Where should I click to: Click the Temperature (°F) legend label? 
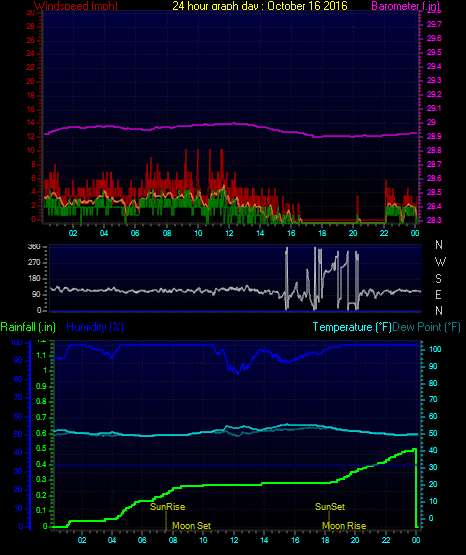352,327
